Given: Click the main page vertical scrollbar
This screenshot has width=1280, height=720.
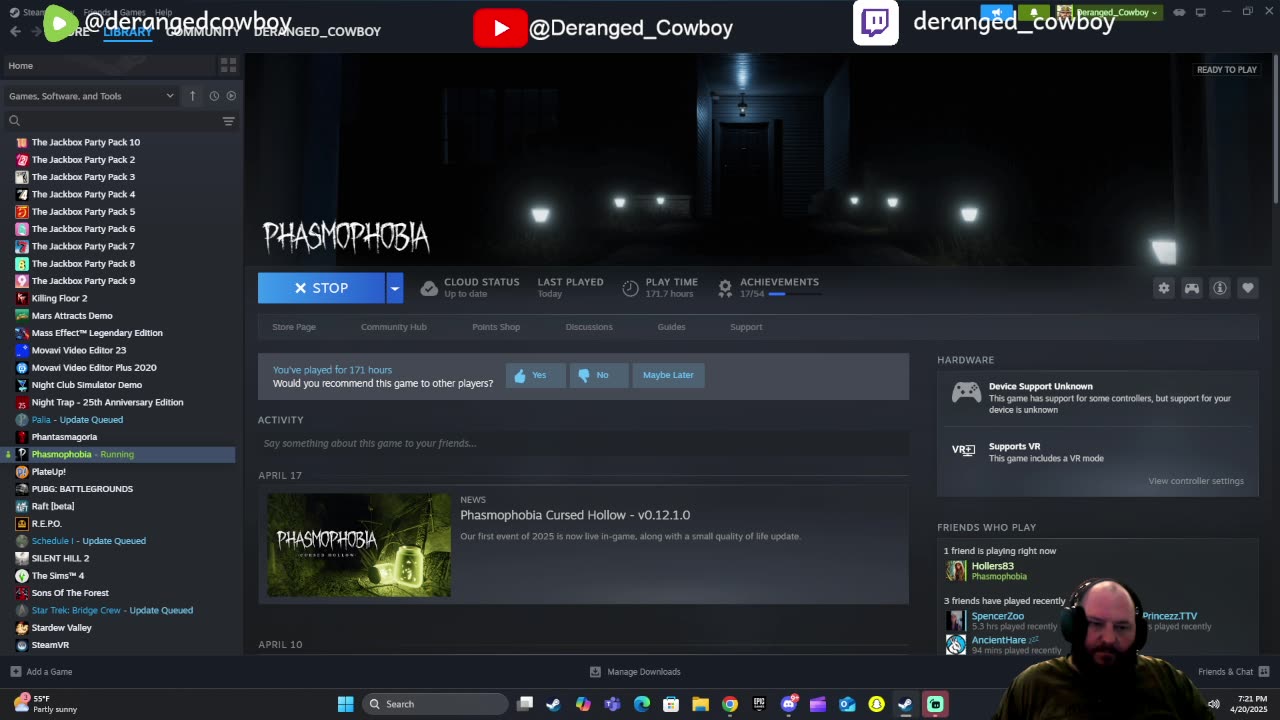Looking at the screenshot, I should coord(1274,130).
